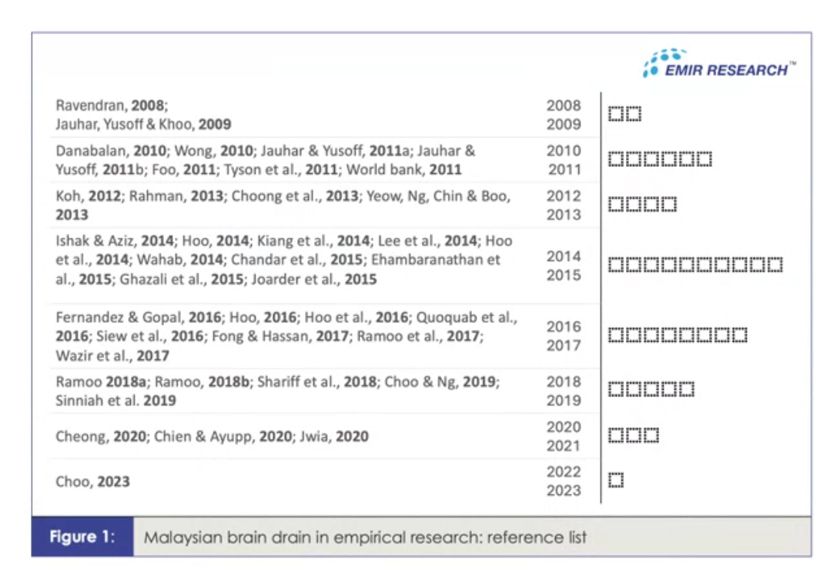Select the middle square in the 2016-2017 row
840x580 pixels.
[668, 335]
